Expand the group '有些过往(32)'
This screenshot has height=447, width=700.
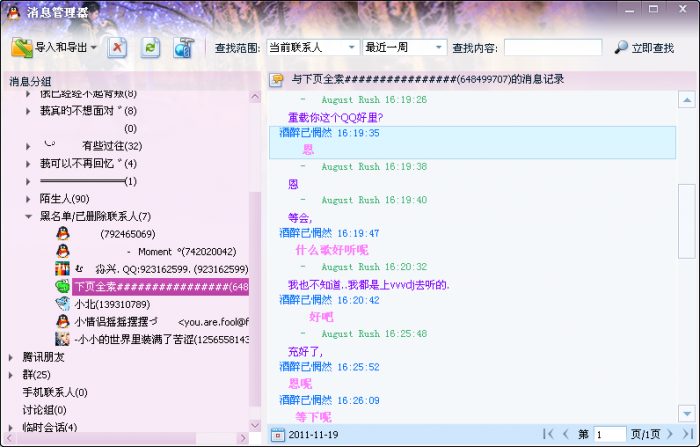(x=28, y=146)
